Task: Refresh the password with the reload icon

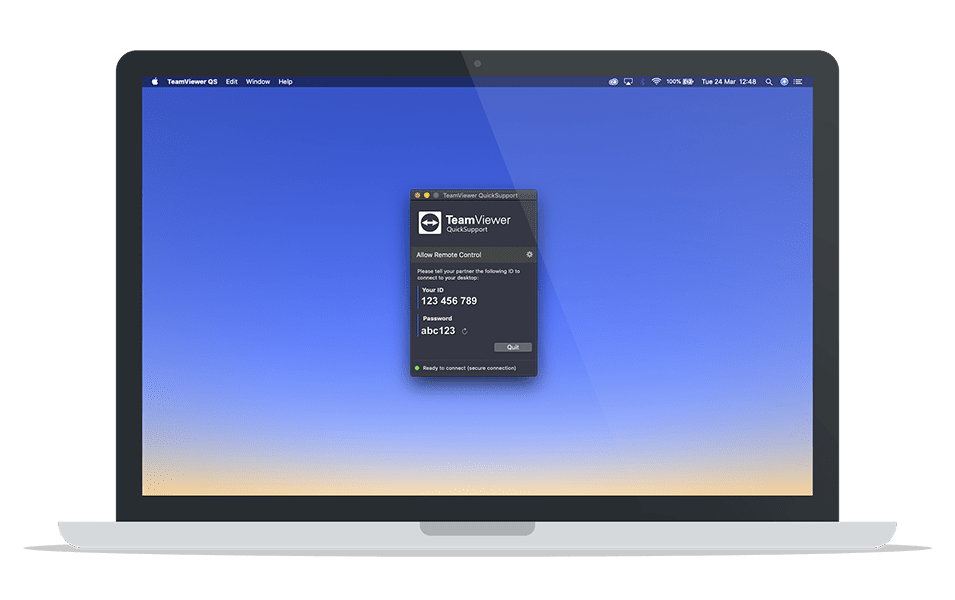Action: [x=465, y=331]
